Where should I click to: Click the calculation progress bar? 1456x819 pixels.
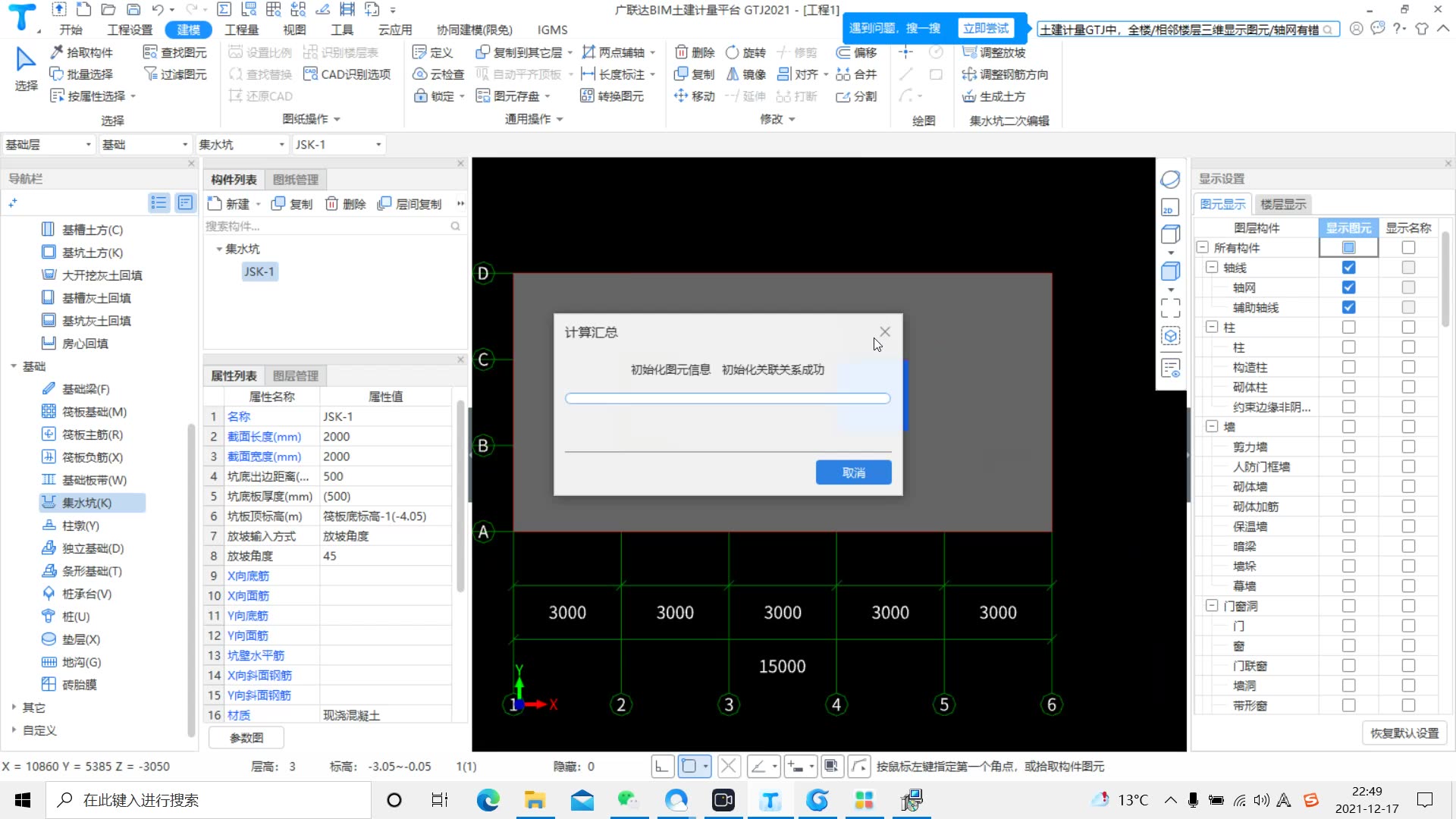click(x=727, y=398)
